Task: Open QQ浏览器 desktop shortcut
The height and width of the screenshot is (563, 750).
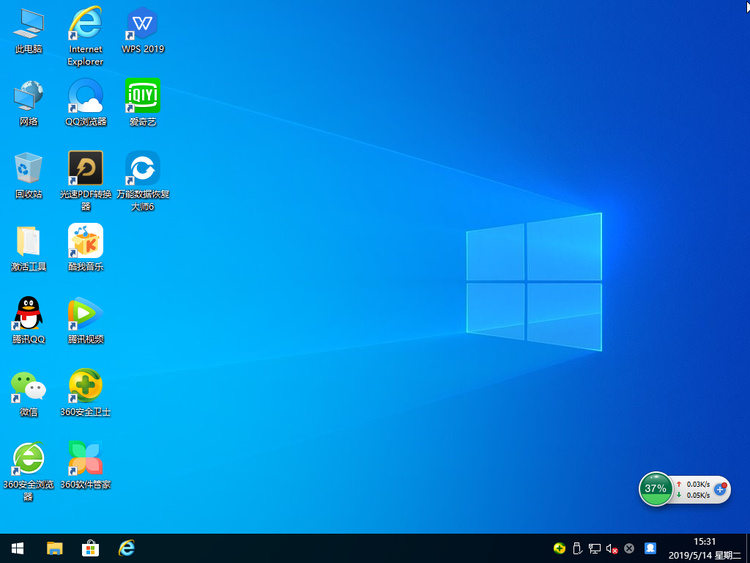Action: [x=85, y=96]
